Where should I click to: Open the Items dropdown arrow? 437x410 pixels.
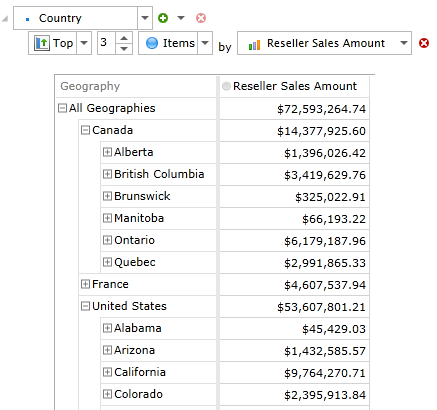tap(205, 43)
